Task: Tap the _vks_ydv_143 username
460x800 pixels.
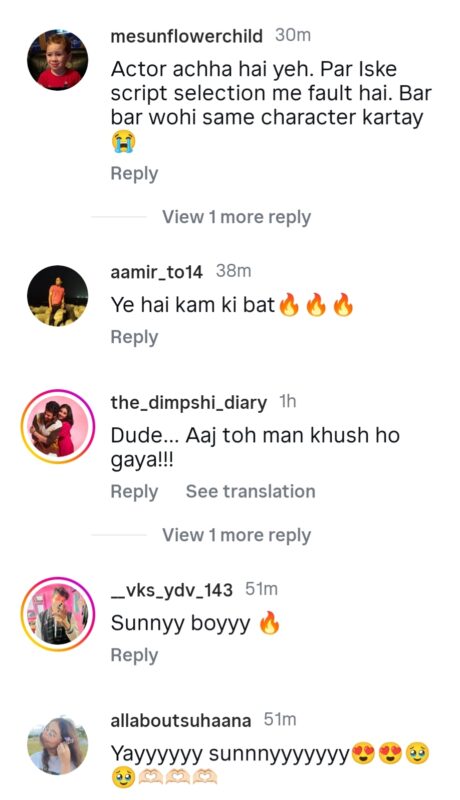Action: tap(172, 590)
